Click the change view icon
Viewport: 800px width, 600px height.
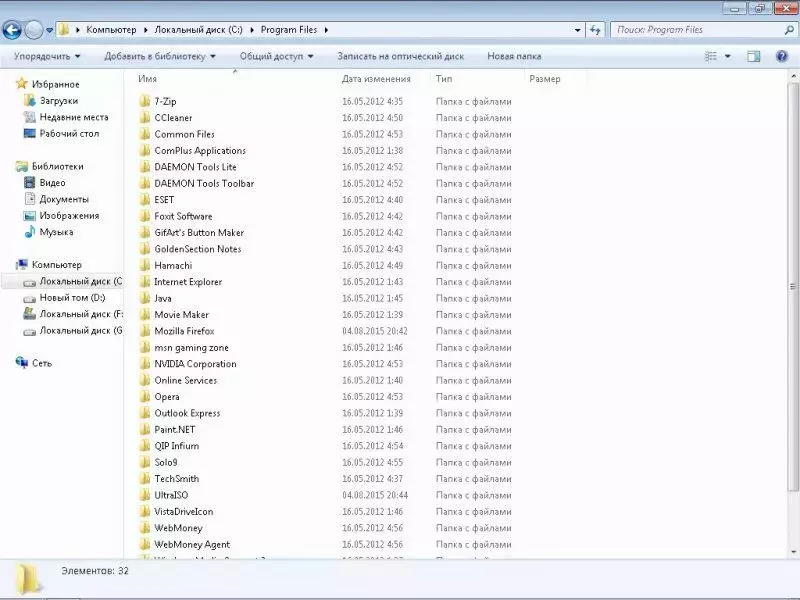click(x=711, y=56)
